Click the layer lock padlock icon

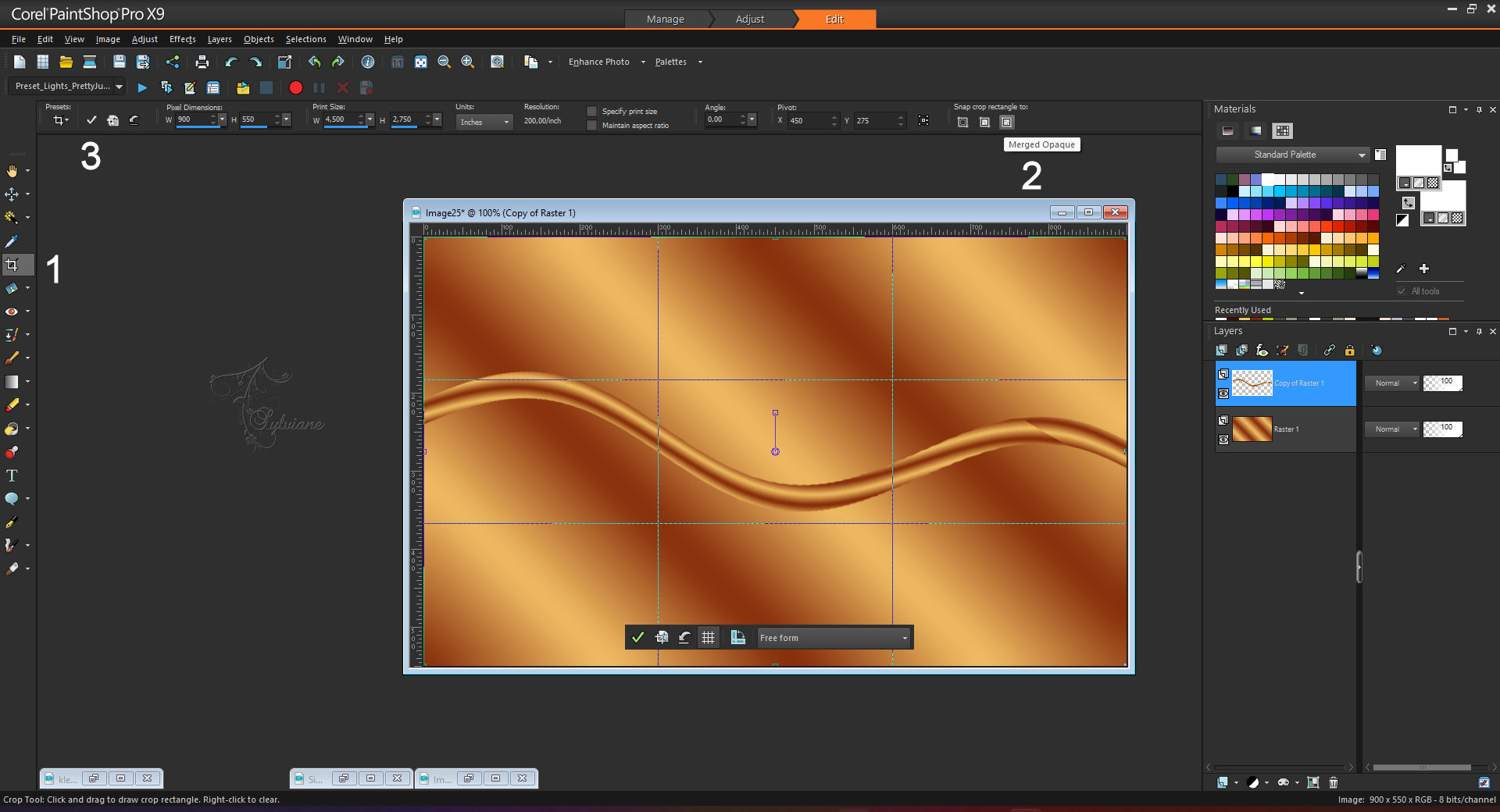point(1349,350)
